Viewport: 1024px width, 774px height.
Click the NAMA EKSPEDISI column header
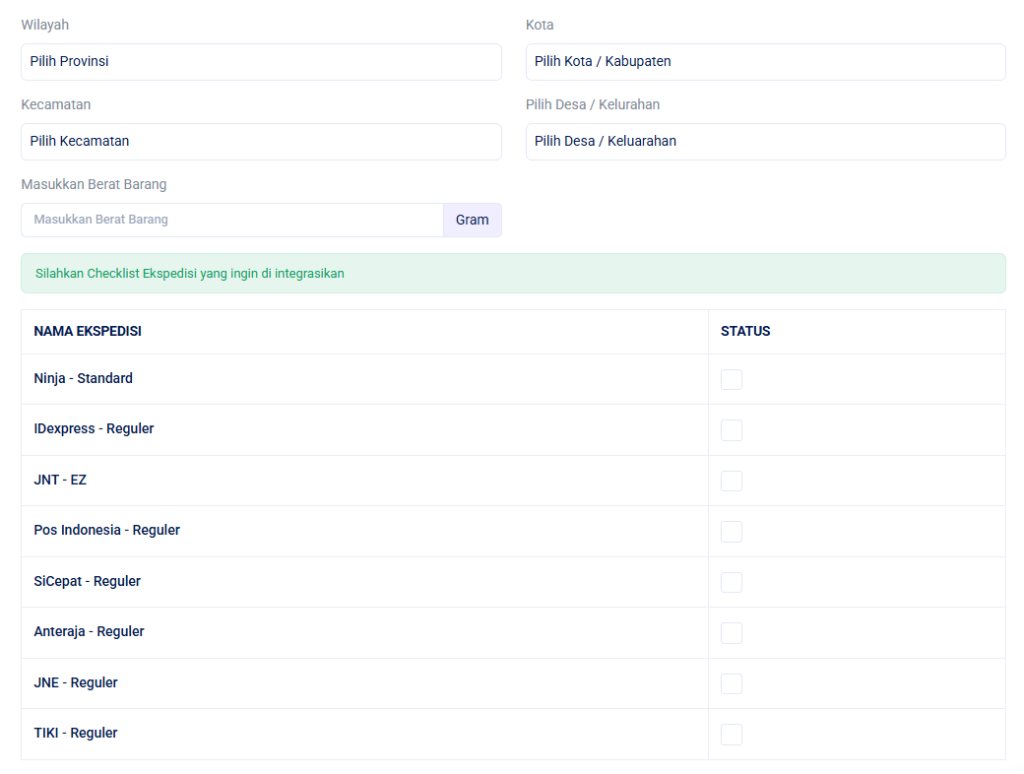(x=87, y=332)
